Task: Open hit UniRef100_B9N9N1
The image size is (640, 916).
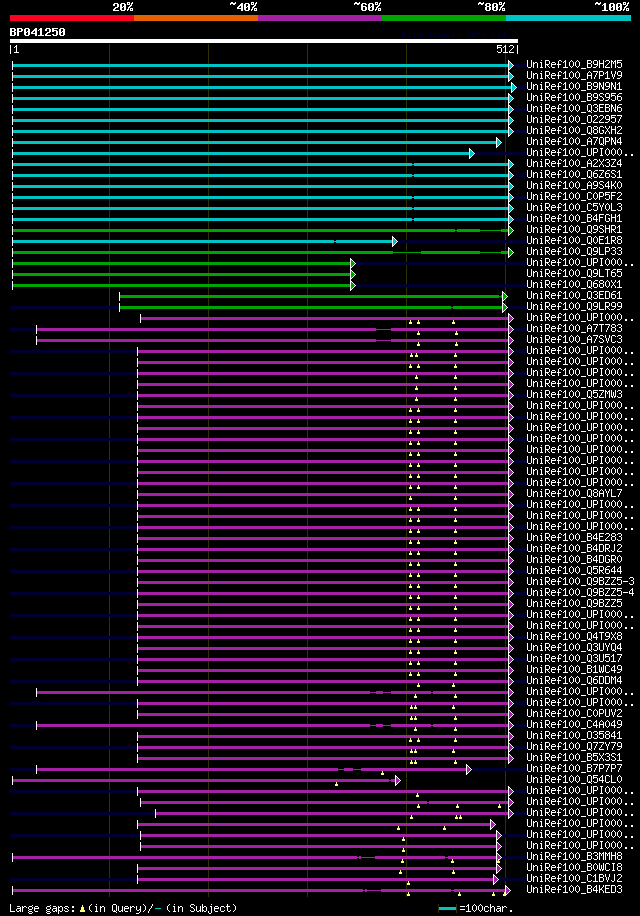Action: coord(574,86)
